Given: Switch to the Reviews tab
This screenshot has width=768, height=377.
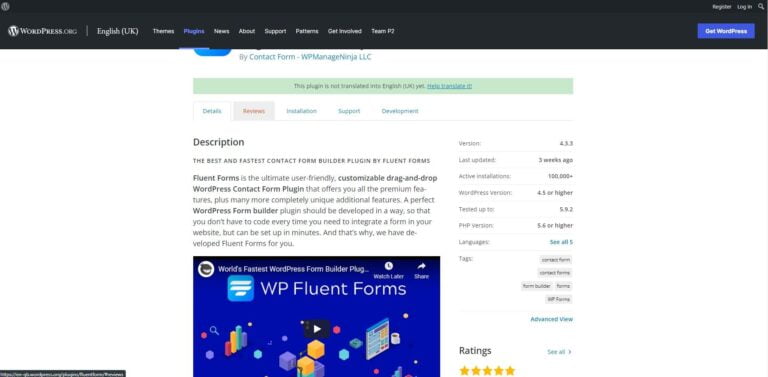Looking at the screenshot, I should [254, 111].
